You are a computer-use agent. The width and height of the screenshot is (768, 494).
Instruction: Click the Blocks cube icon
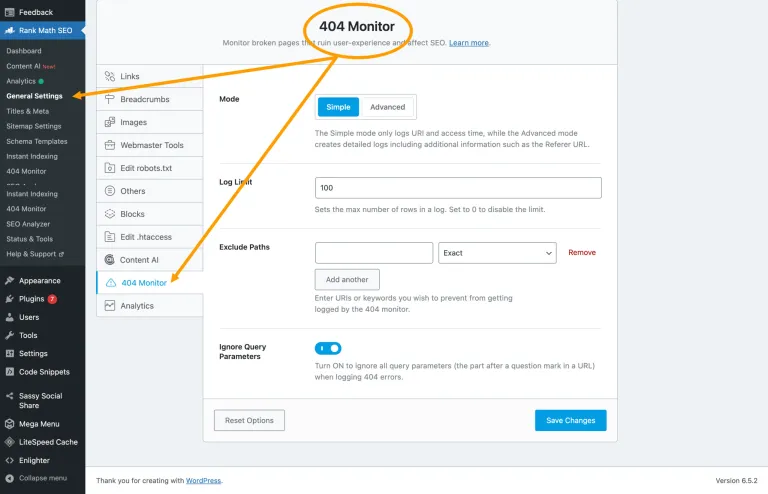coord(110,214)
